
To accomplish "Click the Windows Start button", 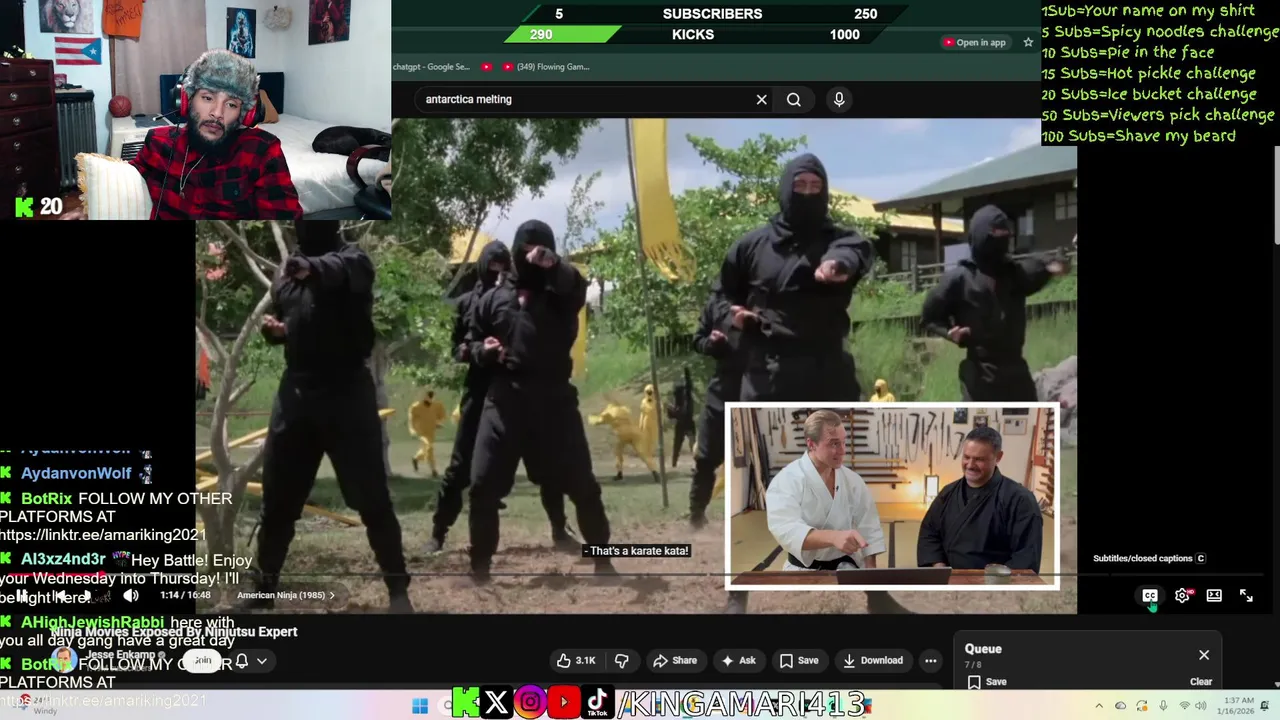I will [420, 705].
